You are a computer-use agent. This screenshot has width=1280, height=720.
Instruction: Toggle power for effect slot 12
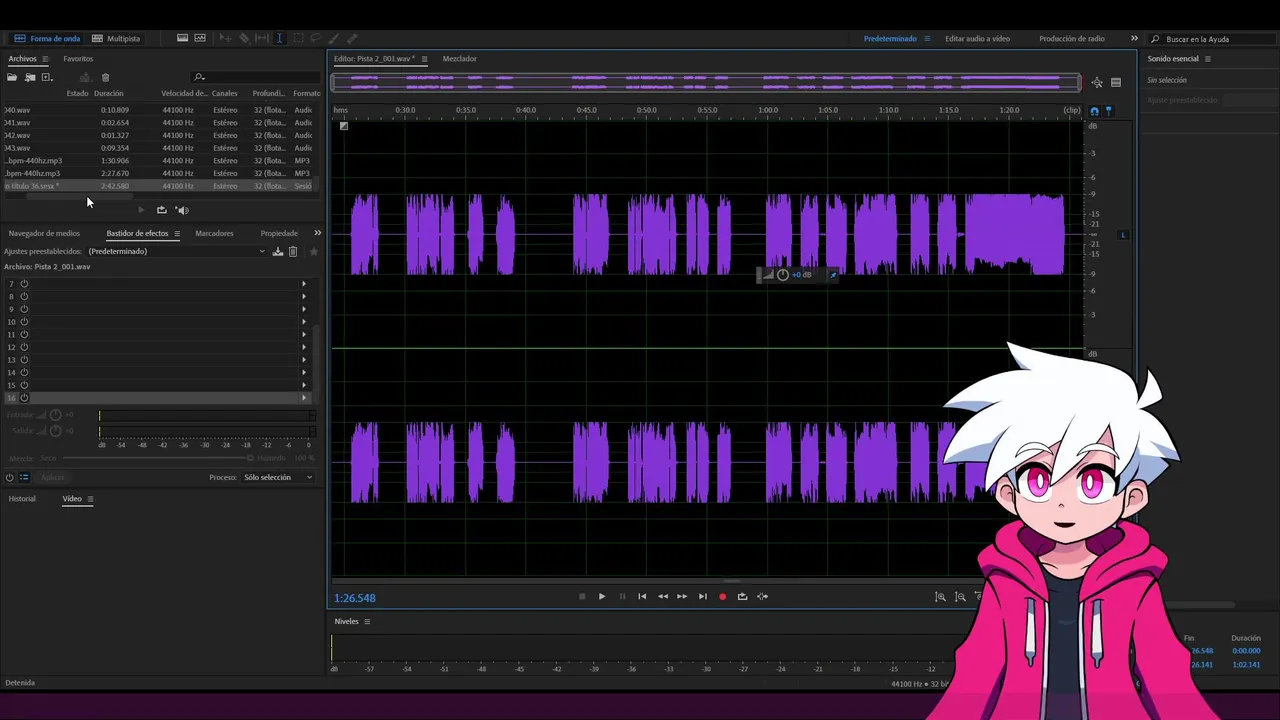(x=24, y=347)
